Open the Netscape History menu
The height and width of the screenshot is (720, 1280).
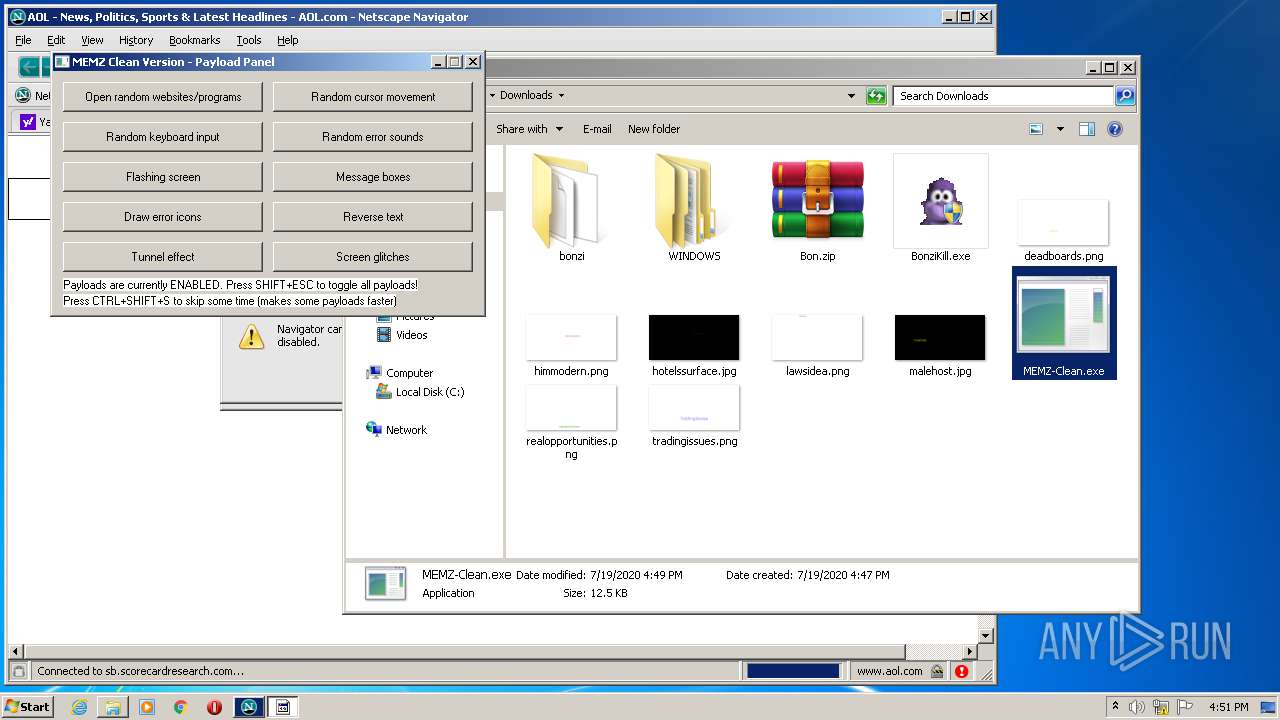coord(136,40)
